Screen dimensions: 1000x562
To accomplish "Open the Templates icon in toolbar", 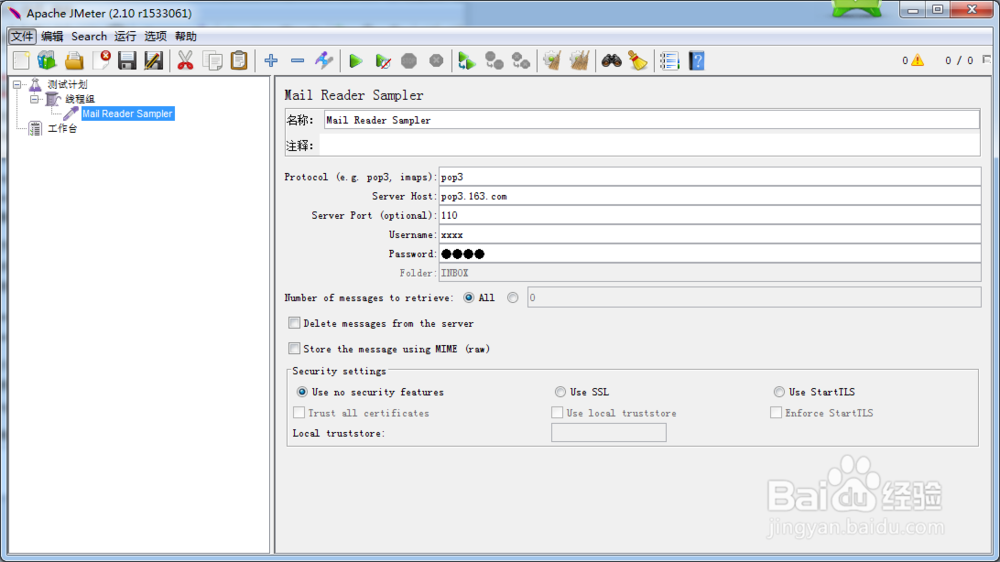I will click(47, 61).
